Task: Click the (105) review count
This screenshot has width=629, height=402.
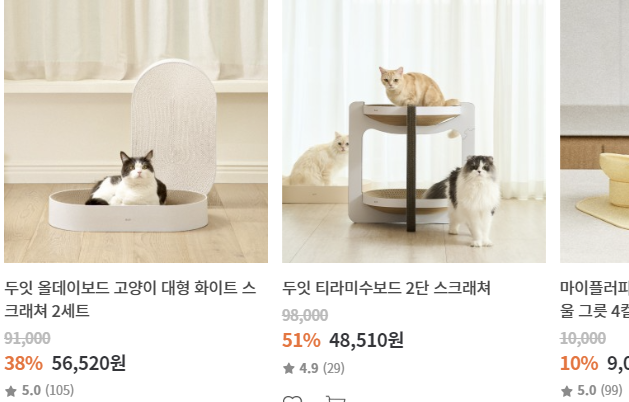Action: (59, 390)
